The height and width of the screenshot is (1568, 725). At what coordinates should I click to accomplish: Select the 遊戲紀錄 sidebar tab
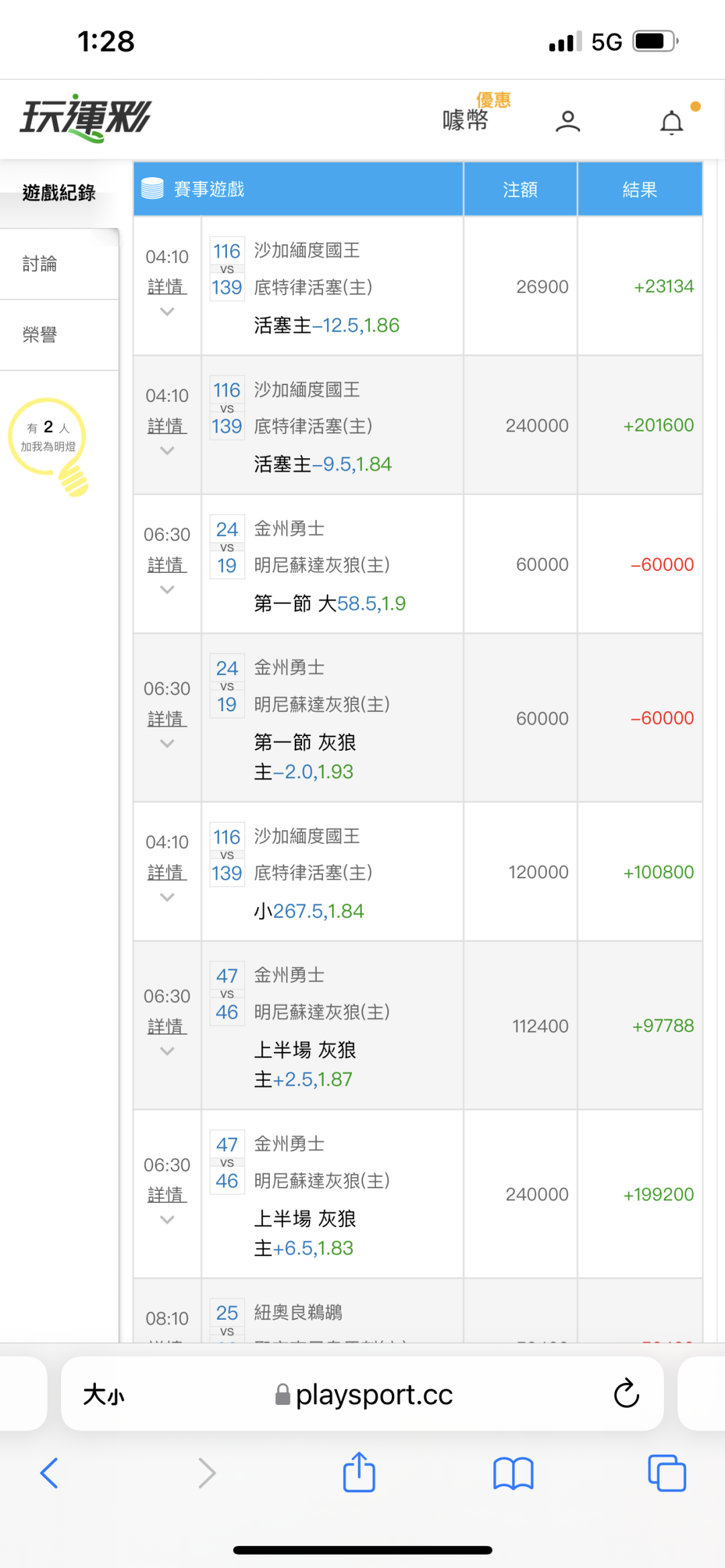(x=59, y=193)
